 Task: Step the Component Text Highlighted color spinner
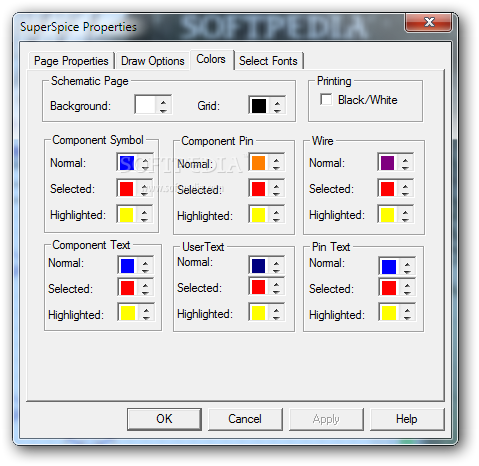pyautogui.click(x=146, y=313)
